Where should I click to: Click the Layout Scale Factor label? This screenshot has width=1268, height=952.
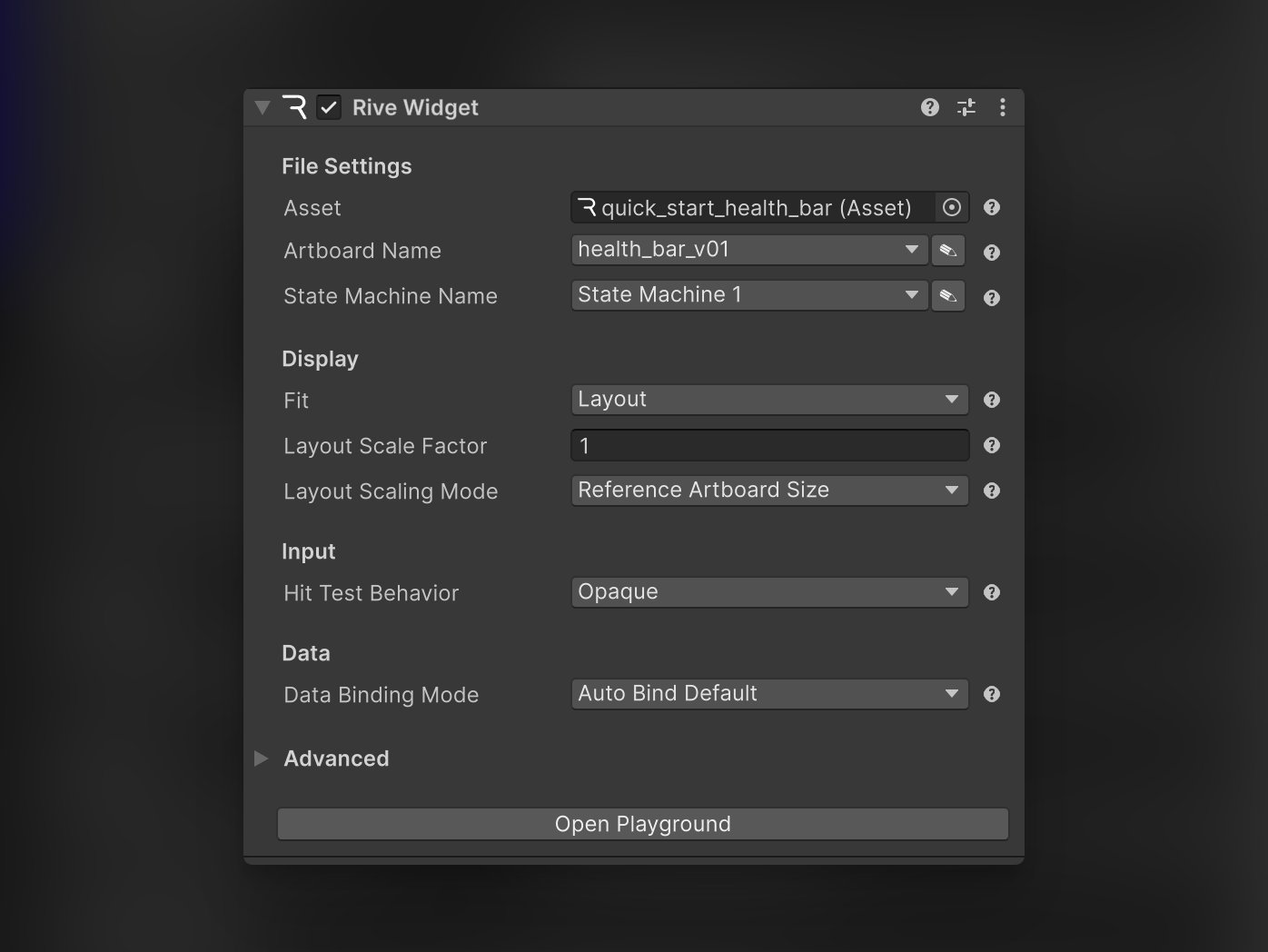point(385,446)
